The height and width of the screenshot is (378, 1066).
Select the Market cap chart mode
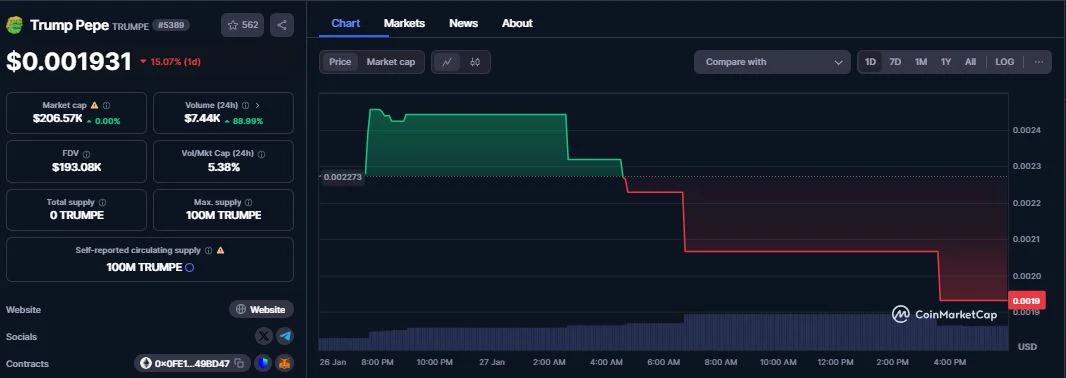(391, 62)
